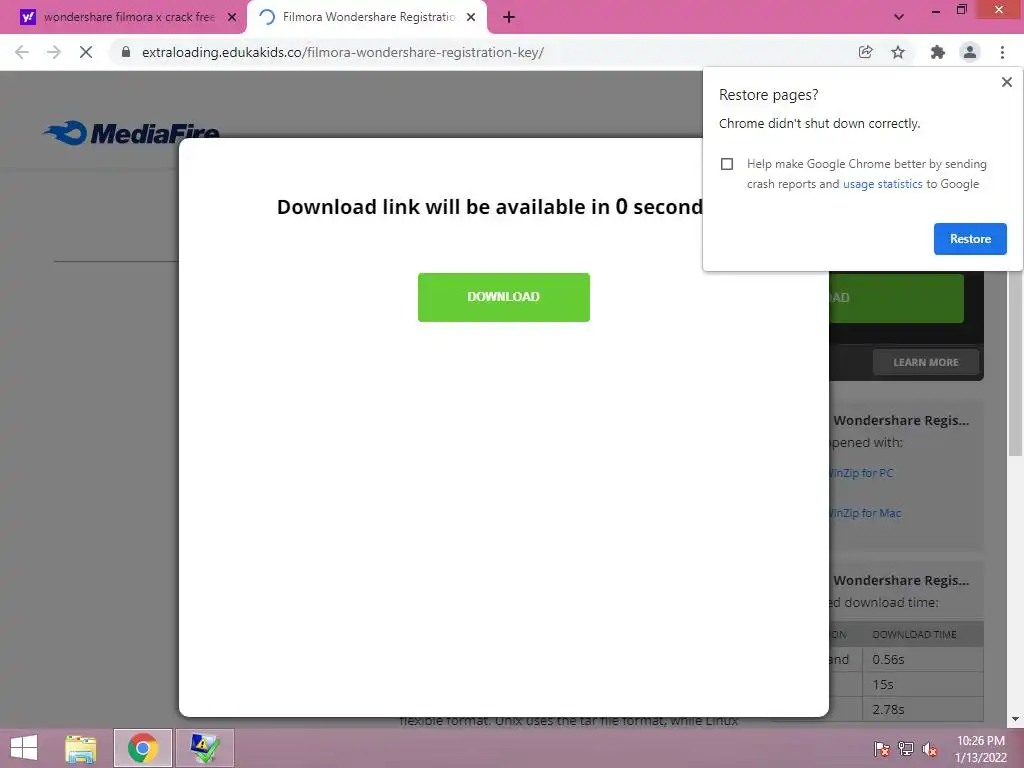Click the back navigation arrow

(22, 52)
